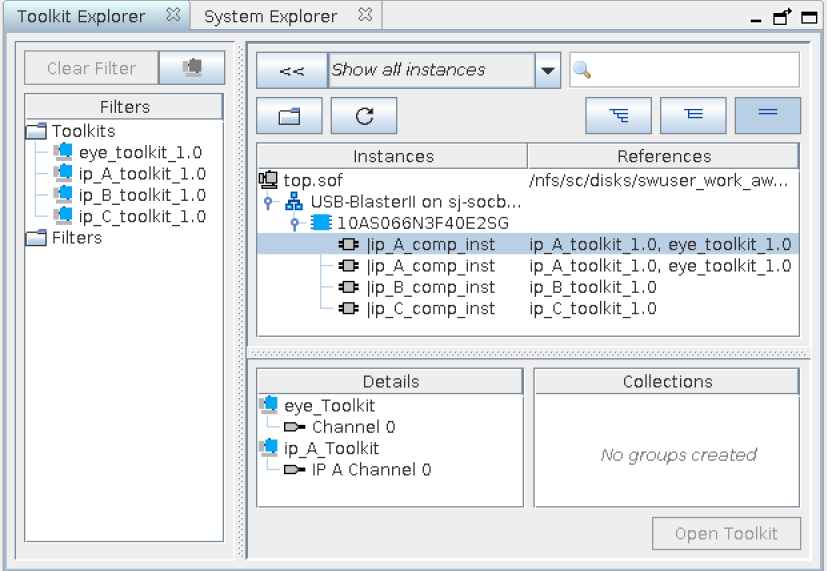Click the folder icon button in toolbar
Screen dimensions: 827x571
pos(289,116)
